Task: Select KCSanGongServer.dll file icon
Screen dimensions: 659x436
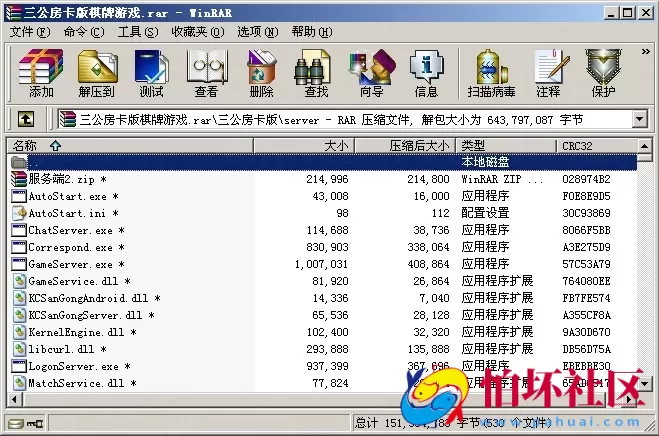Action: click(x=19, y=315)
